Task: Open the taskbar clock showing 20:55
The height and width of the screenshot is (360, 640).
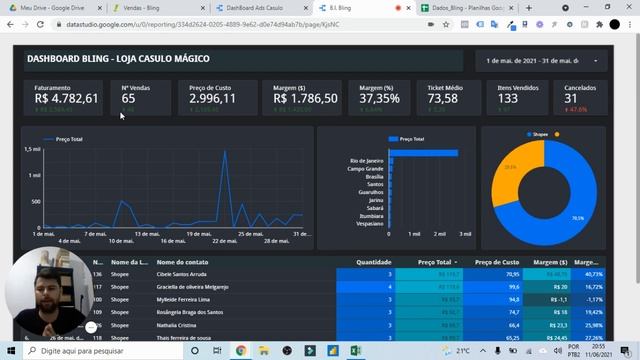Action: (598, 351)
